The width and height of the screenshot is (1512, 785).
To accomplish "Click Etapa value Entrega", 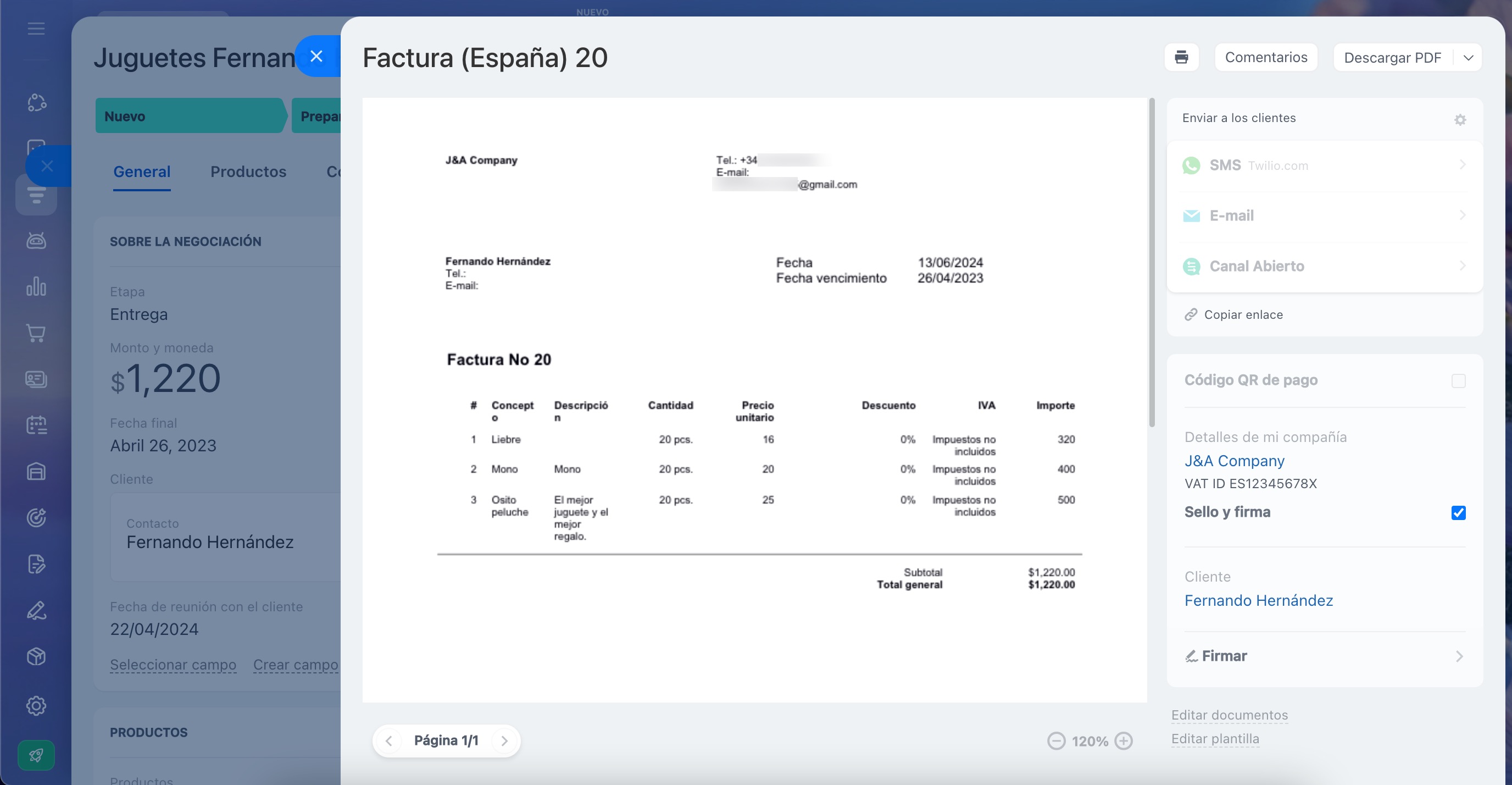I will 139,314.
